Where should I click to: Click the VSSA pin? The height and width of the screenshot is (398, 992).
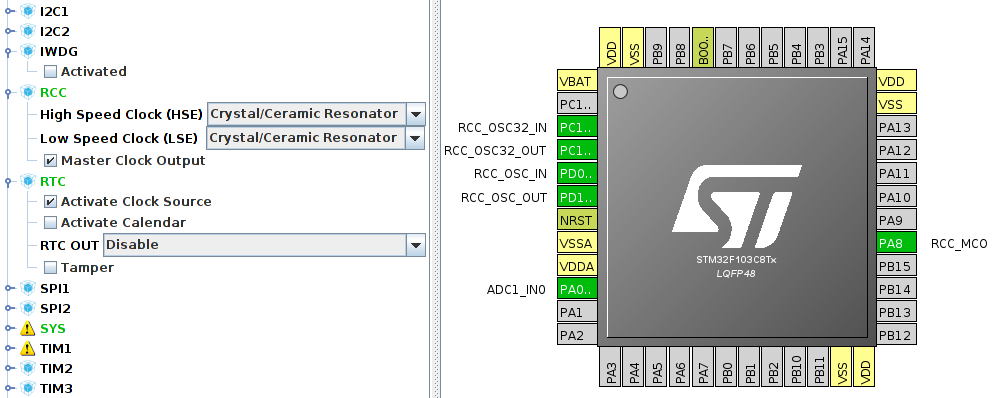coord(577,243)
